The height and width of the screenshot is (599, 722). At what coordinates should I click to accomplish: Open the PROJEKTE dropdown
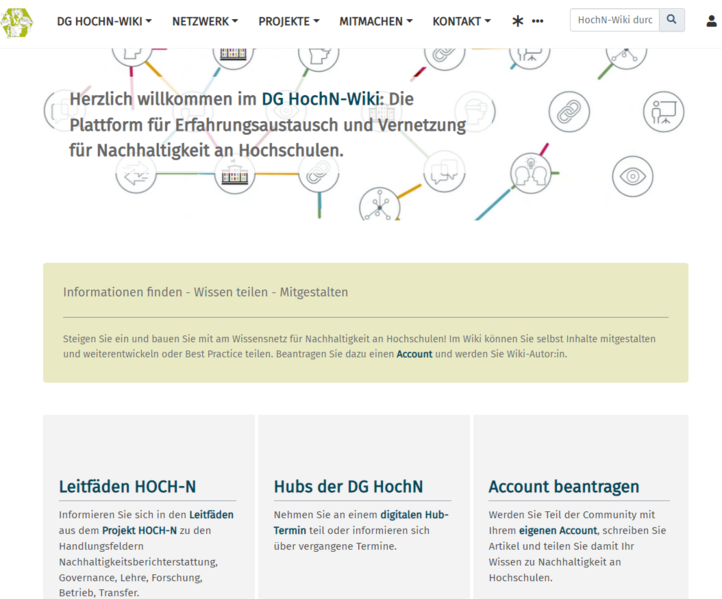(x=289, y=22)
